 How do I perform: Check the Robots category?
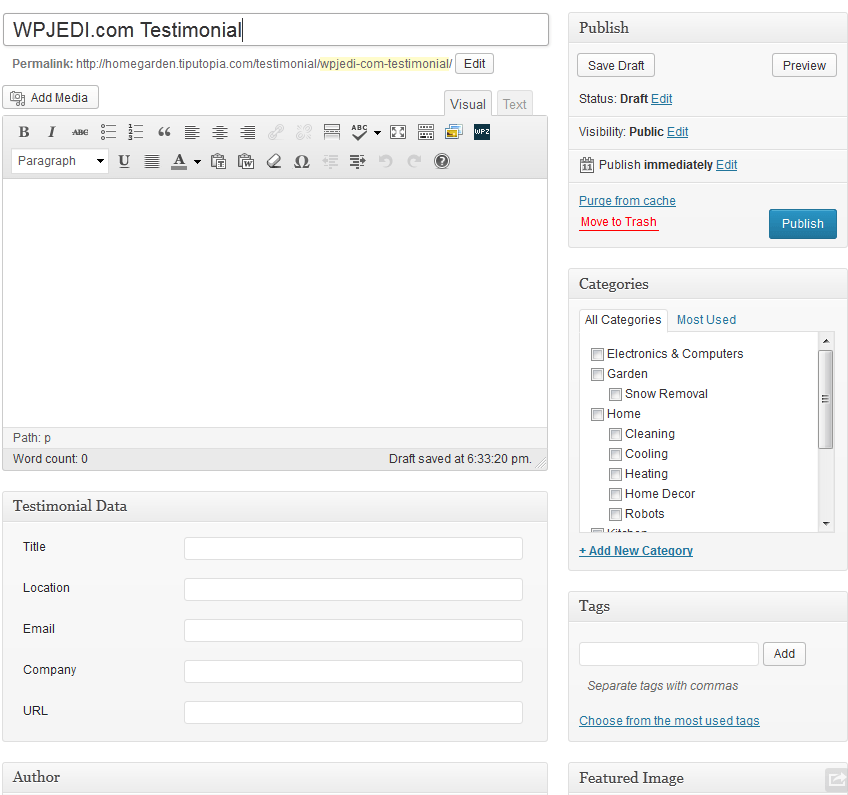pos(615,514)
